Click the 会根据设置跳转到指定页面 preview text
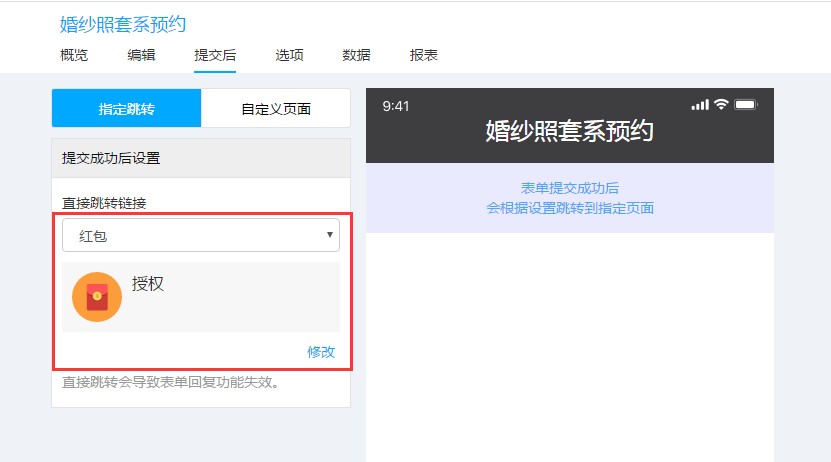This screenshot has height=462, width=831. tap(570, 208)
